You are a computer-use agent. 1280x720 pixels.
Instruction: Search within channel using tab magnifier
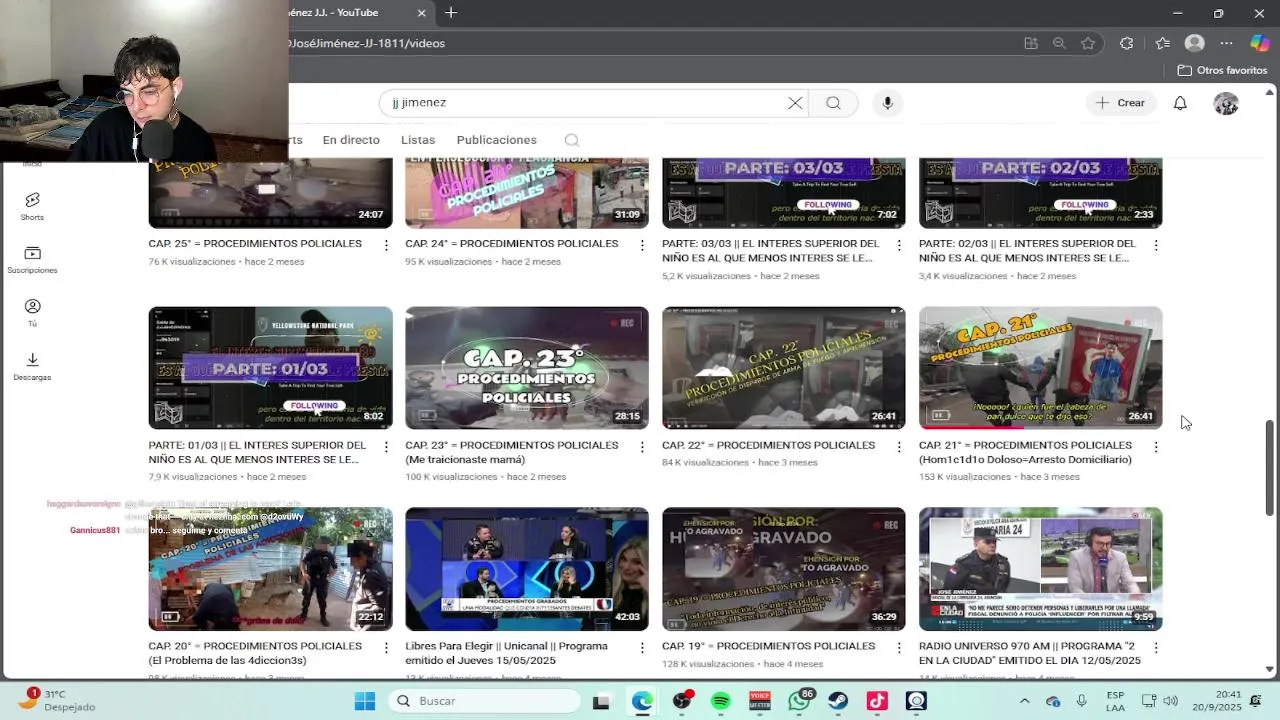coord(571,140)
